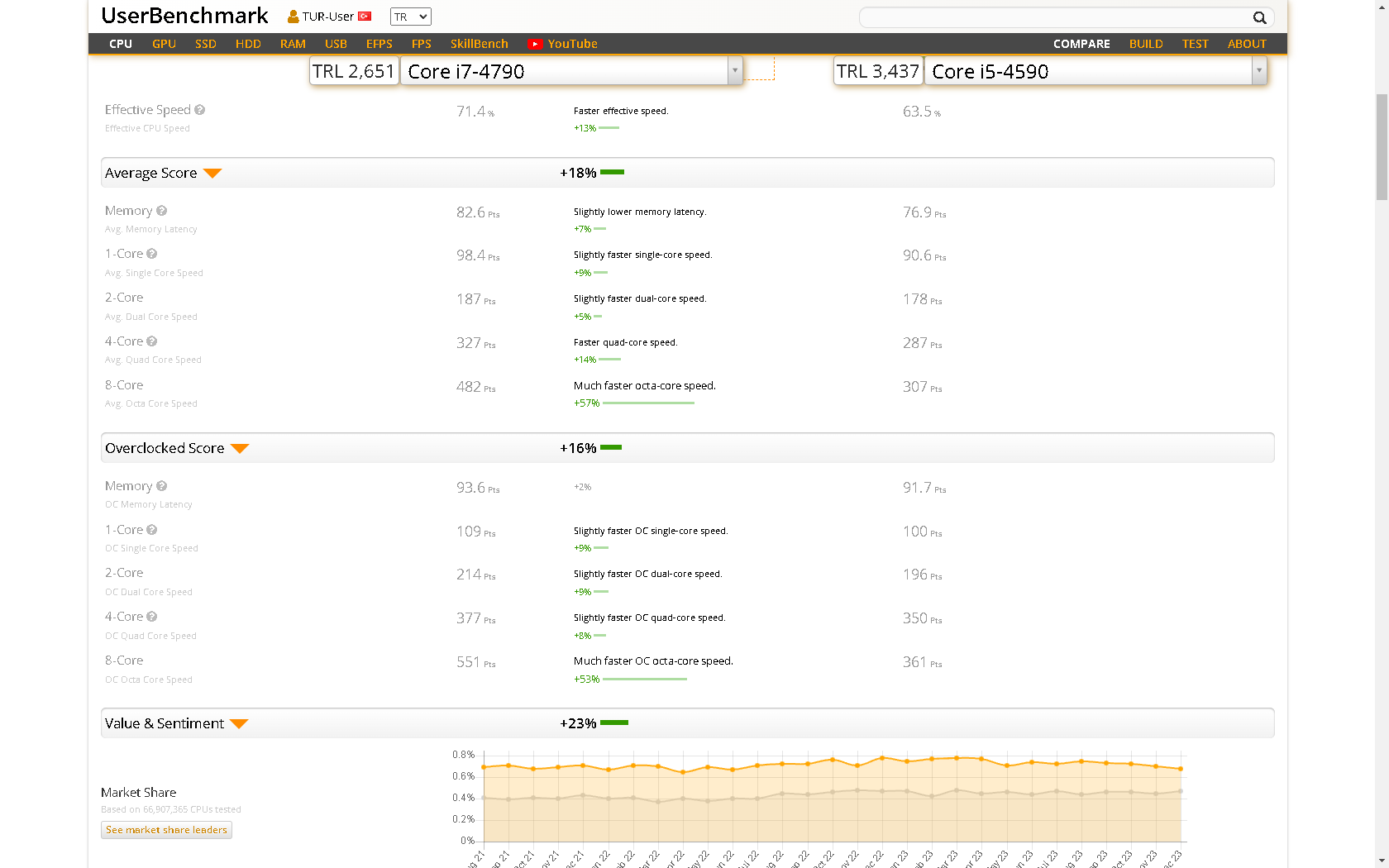Open the YouTube link in navigation

(x=572, y=44)
